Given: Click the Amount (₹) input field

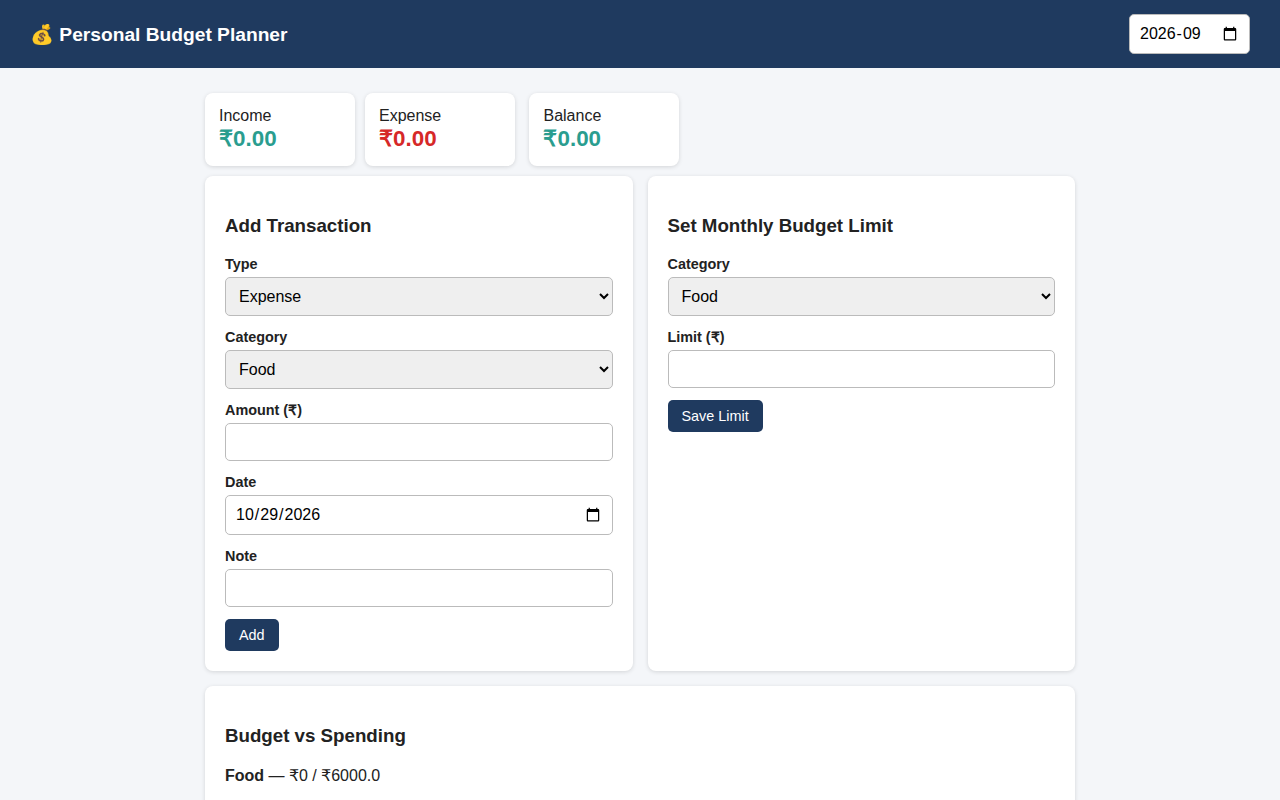Looking at the screenshot, I should click(x=419, y=442).
